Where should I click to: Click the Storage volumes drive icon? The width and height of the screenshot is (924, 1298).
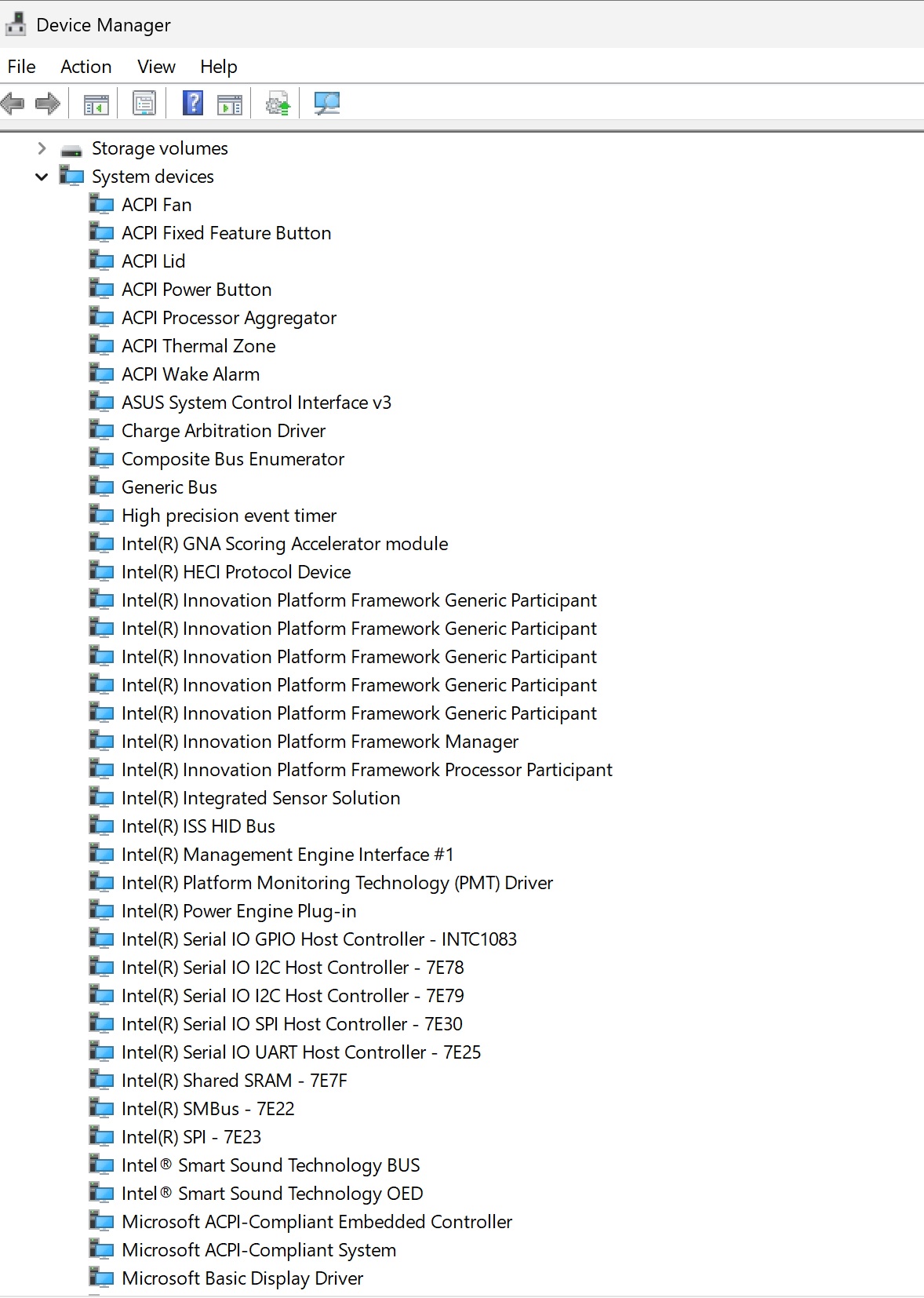[x=71, y=149]
